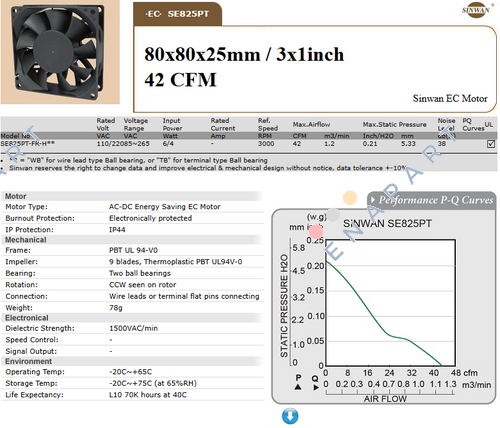Click the voltage range 85~265

pyautogui.click(x=136, y=144)
